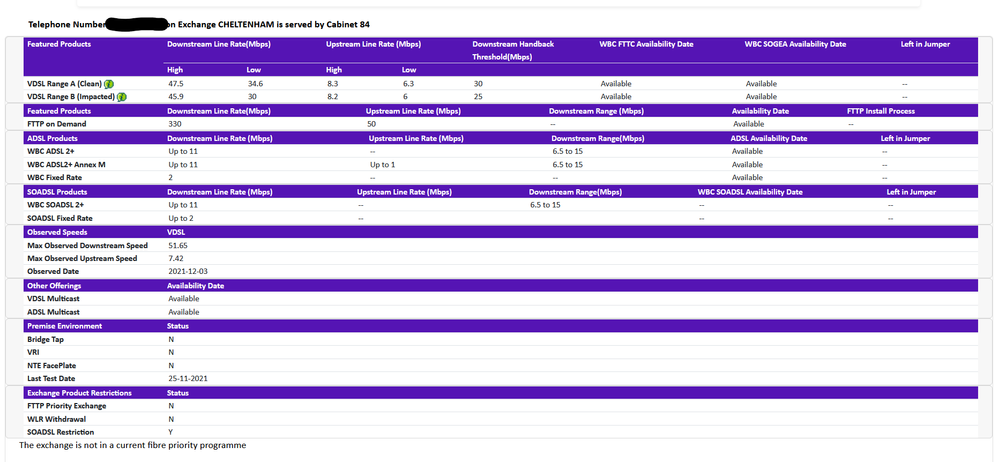
Task: Click the Premise Environment section header
Action: pos(64,326)
